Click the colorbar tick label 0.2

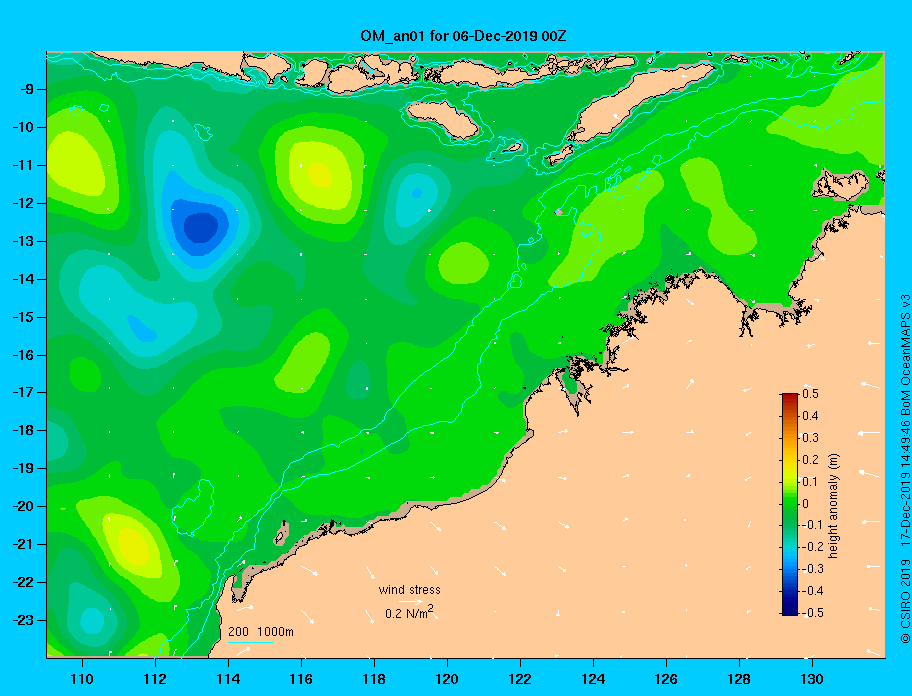[810, 459]
